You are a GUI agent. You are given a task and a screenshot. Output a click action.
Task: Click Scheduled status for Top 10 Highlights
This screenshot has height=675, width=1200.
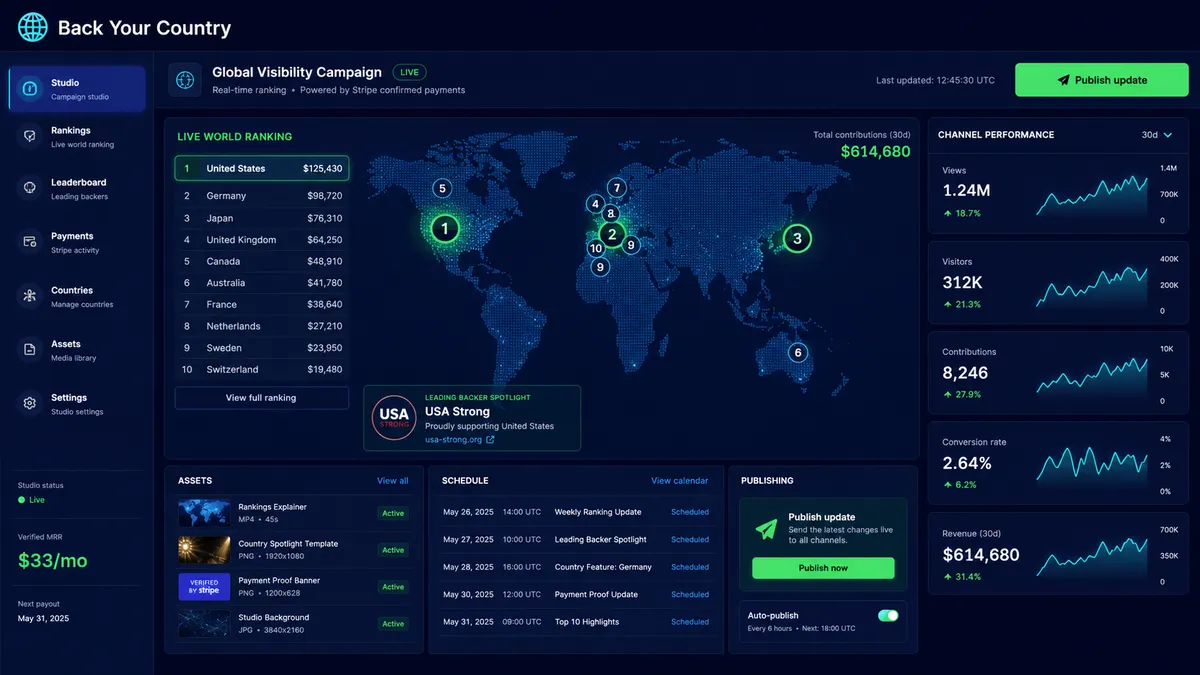click(x=690, y=622)
